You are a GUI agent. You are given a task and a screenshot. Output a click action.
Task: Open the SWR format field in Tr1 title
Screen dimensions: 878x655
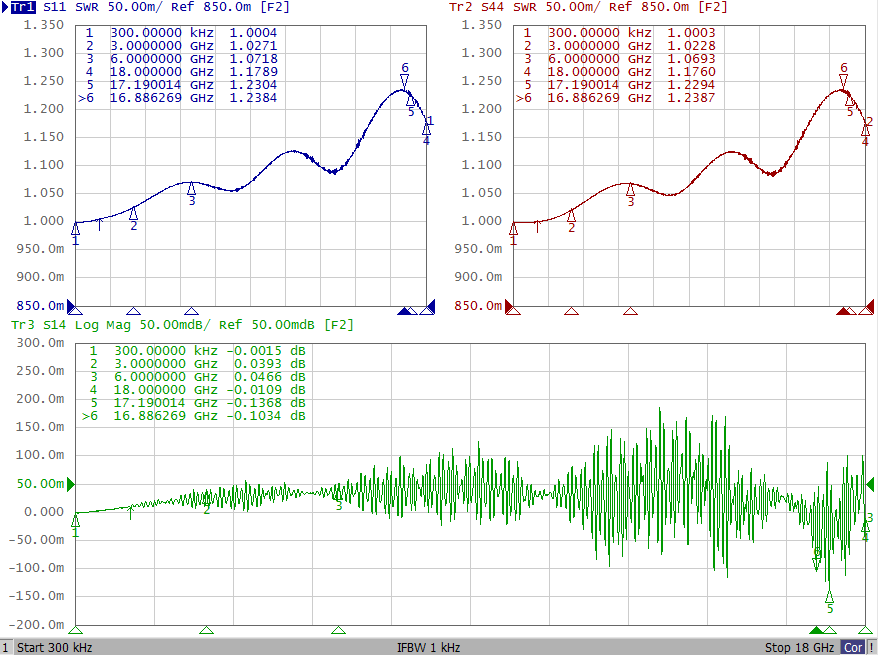click(x=89, y=7)
